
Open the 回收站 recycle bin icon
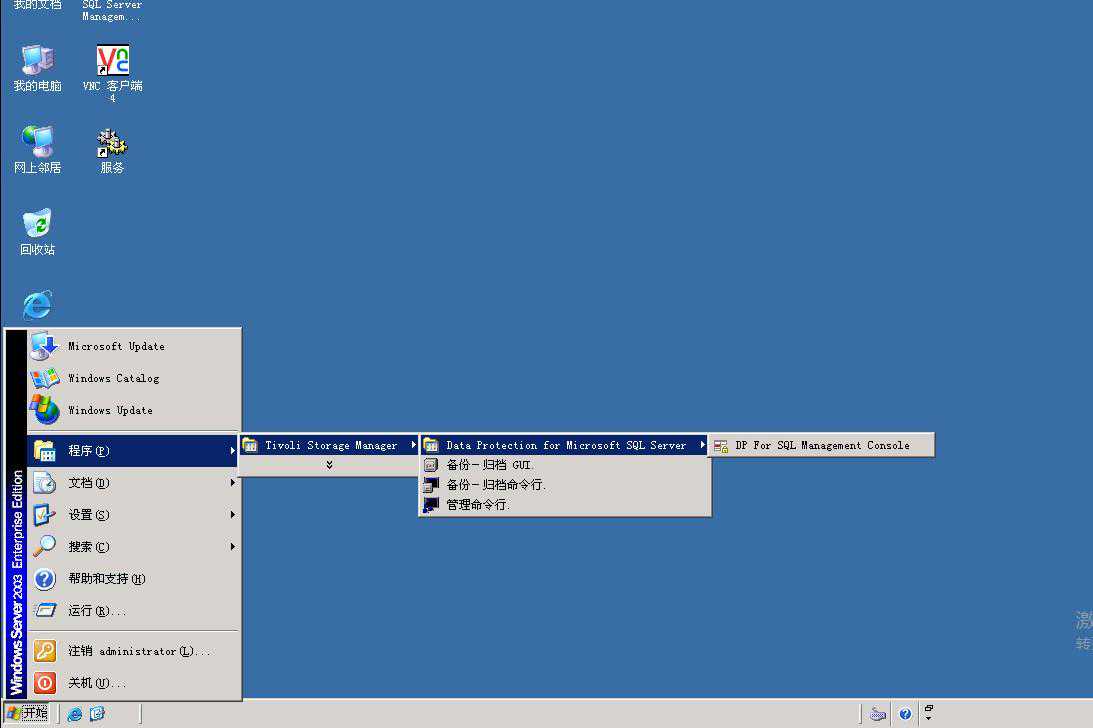click(x=37, y=225)
